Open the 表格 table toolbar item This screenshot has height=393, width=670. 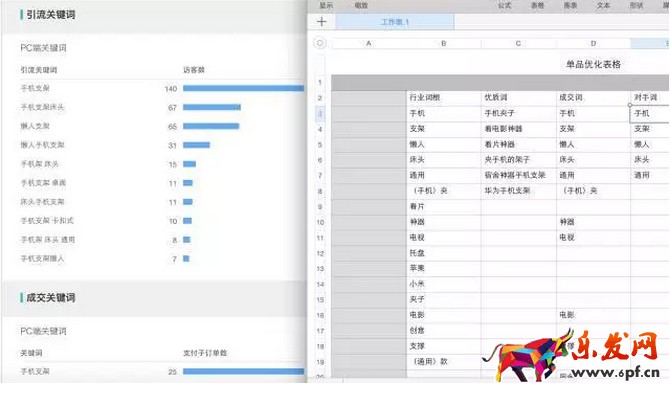pos(537,5)
